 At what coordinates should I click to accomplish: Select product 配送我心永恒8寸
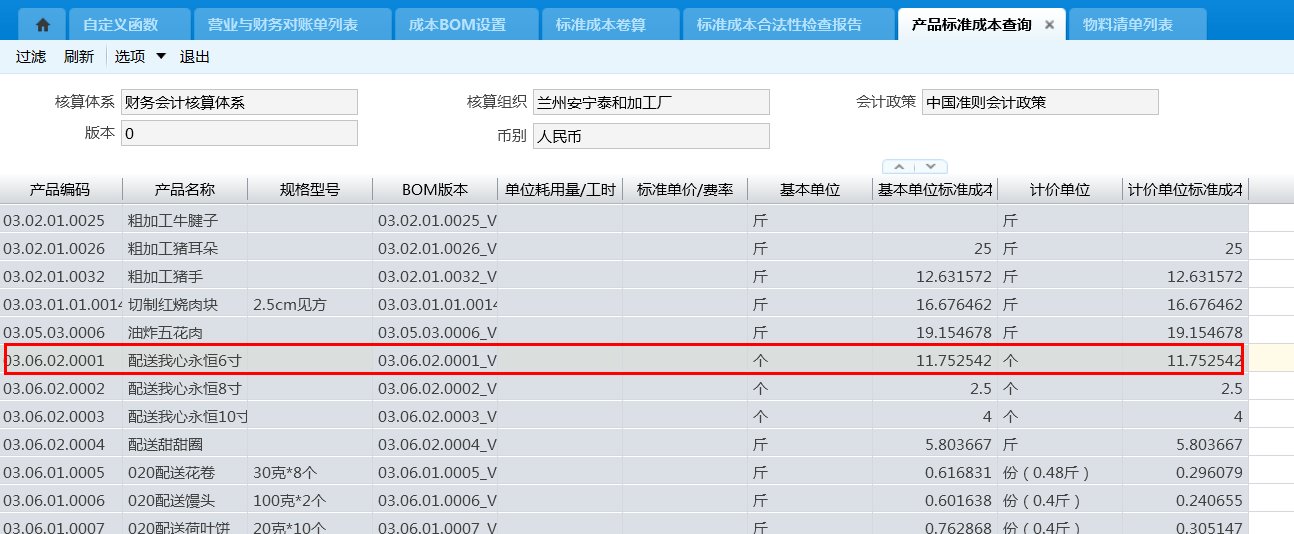point(185,388)
